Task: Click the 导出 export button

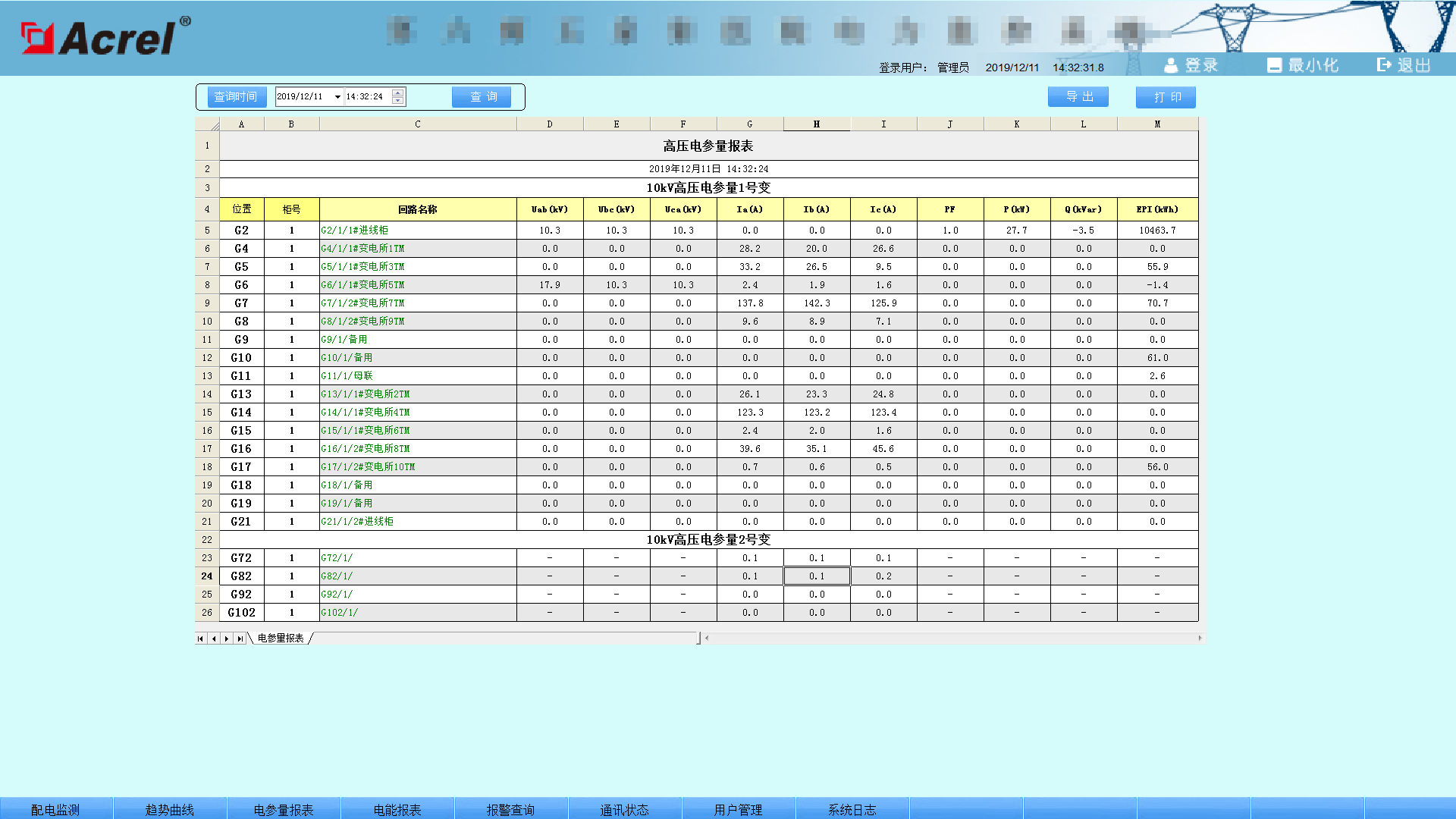Action: (1078, 97)
